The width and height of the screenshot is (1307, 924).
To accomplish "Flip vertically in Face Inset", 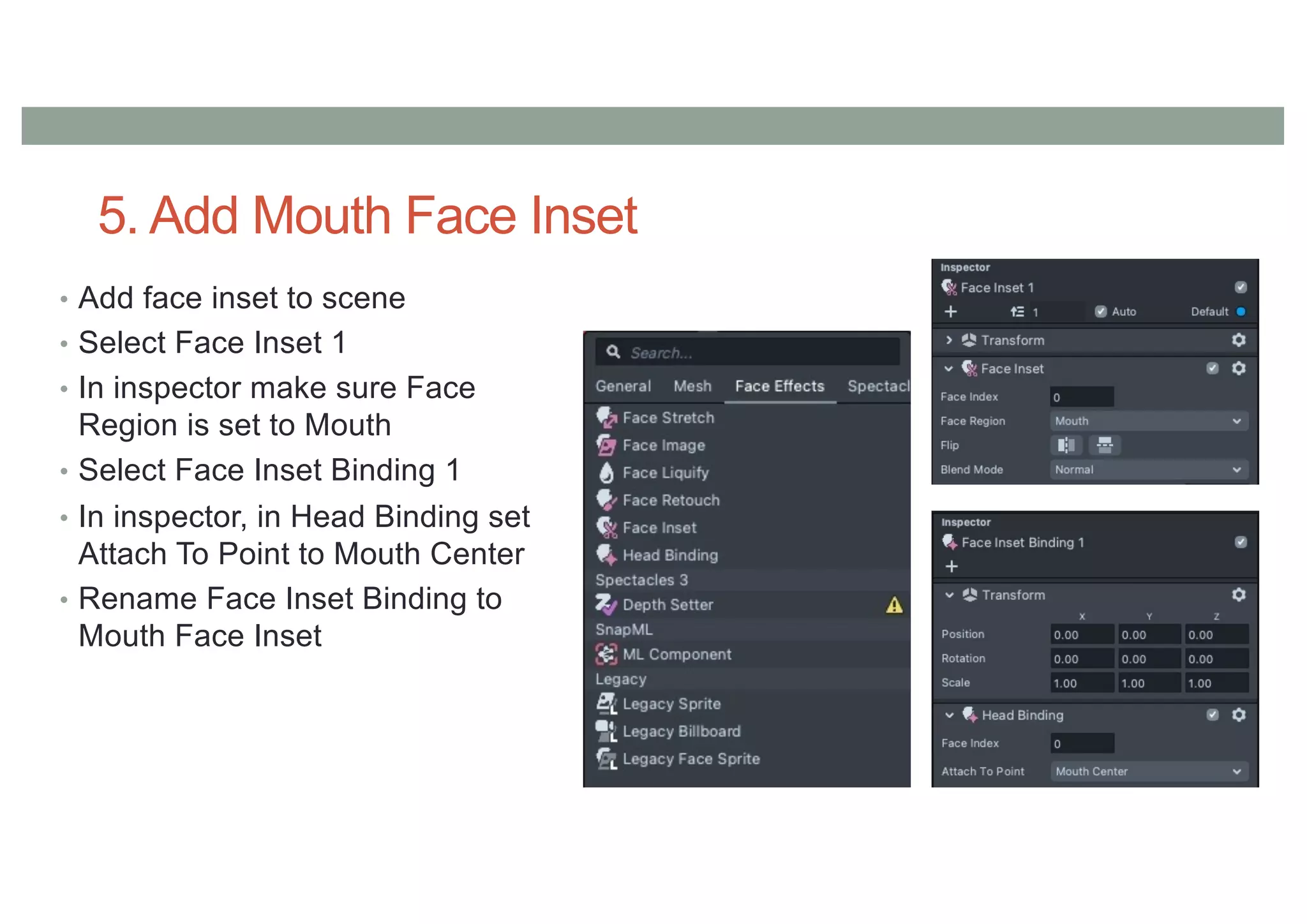I will pyautogui.click(x=1105, y=445).
